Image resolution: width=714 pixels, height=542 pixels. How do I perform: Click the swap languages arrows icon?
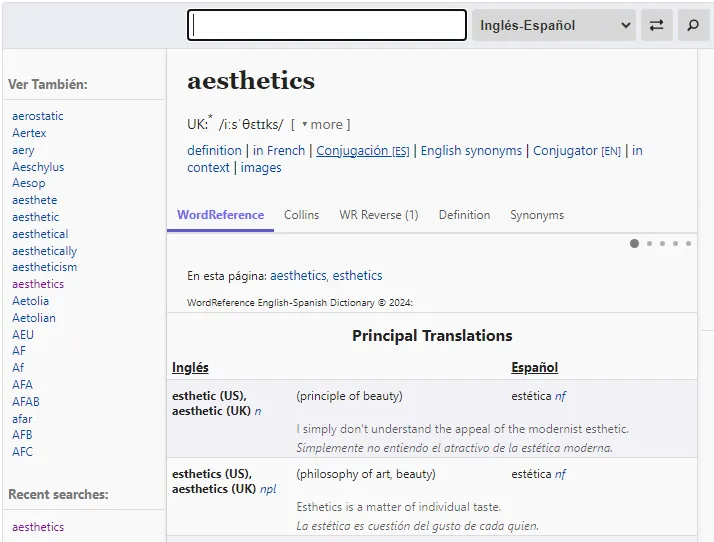(x=656, y=25)
